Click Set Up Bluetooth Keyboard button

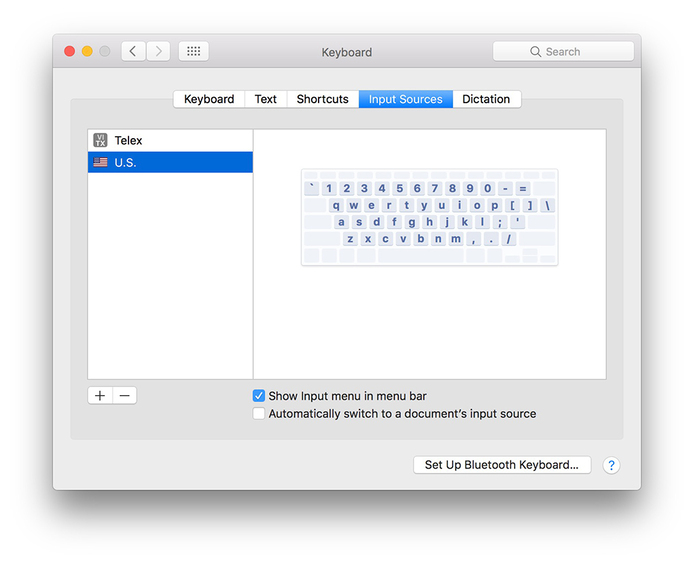[502, 465]
